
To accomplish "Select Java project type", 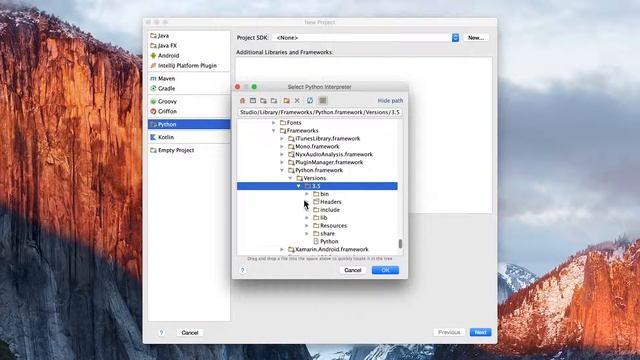I will pos(189,36).
